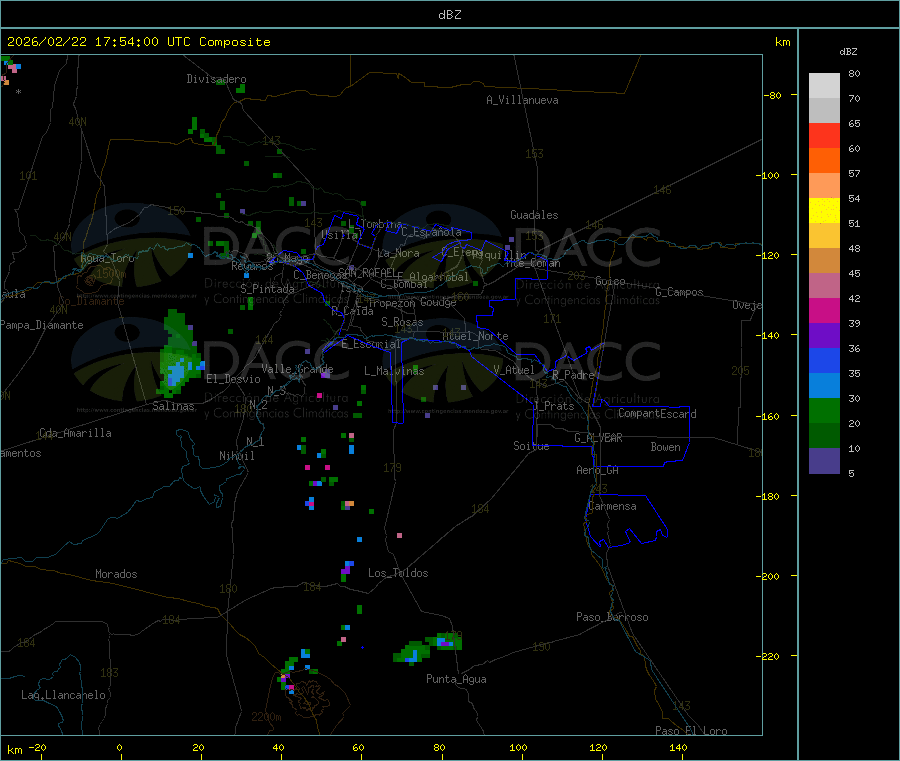
Task: Click the Agua_Toro map label
Action: click(x=107, y=258)
